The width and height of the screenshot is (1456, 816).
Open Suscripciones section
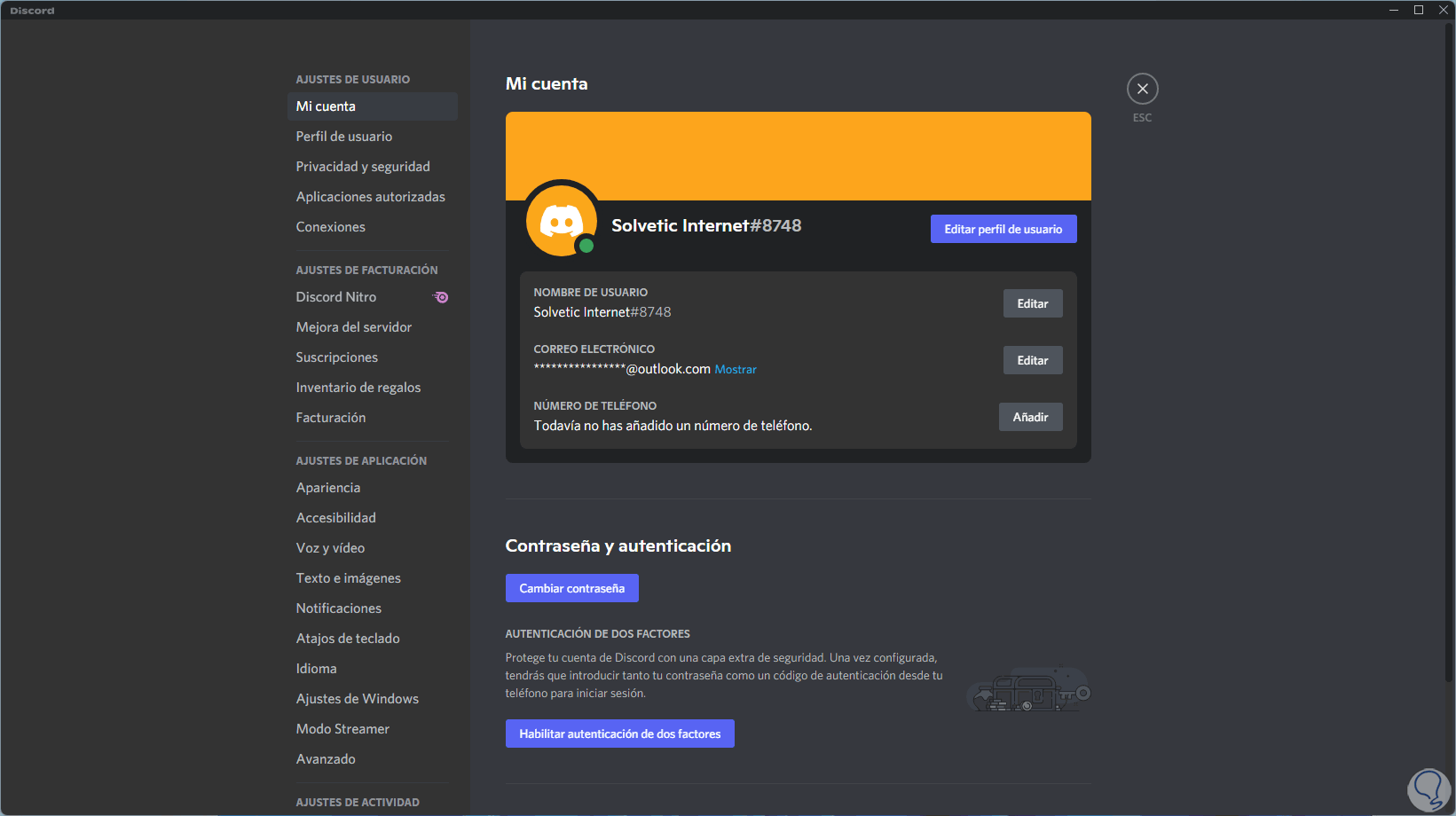(373, 357)
